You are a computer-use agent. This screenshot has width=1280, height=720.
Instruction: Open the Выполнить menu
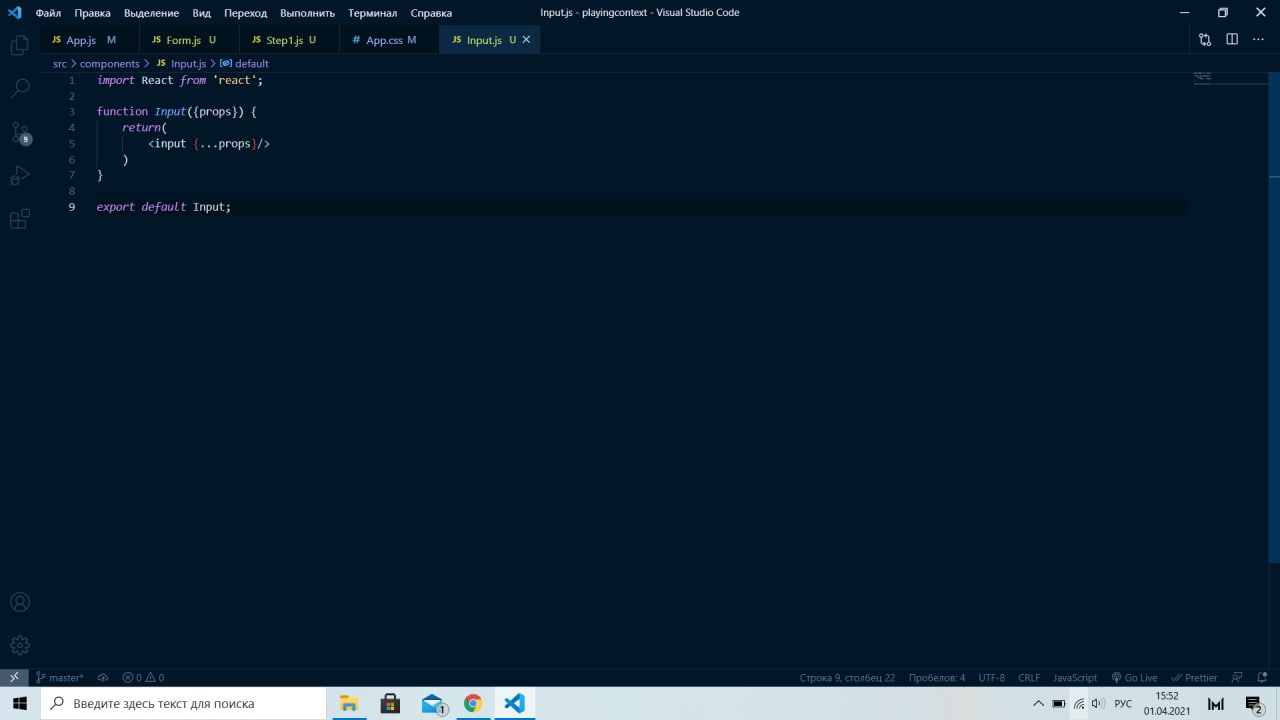(307, 13)
